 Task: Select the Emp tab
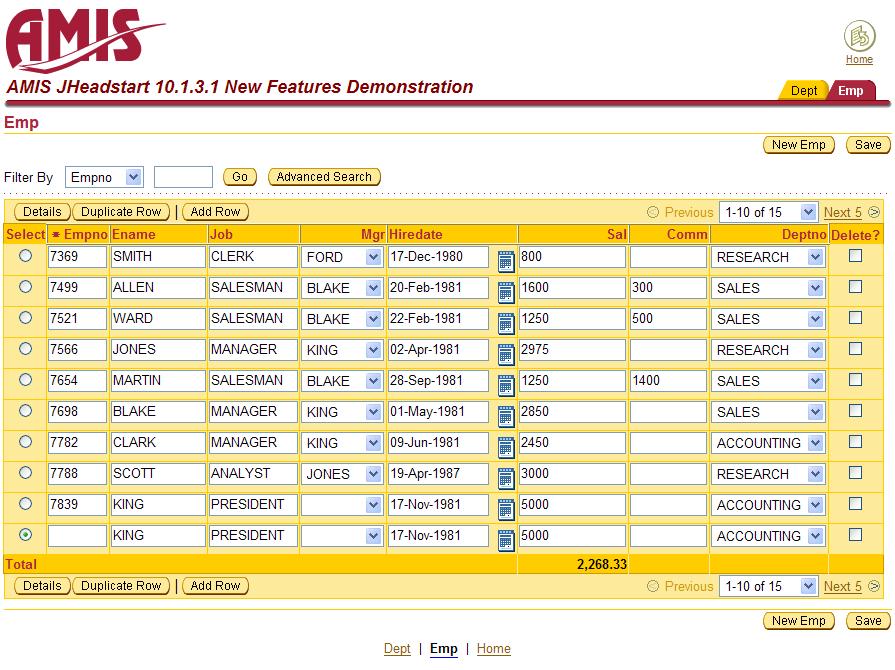pos(851,90)
